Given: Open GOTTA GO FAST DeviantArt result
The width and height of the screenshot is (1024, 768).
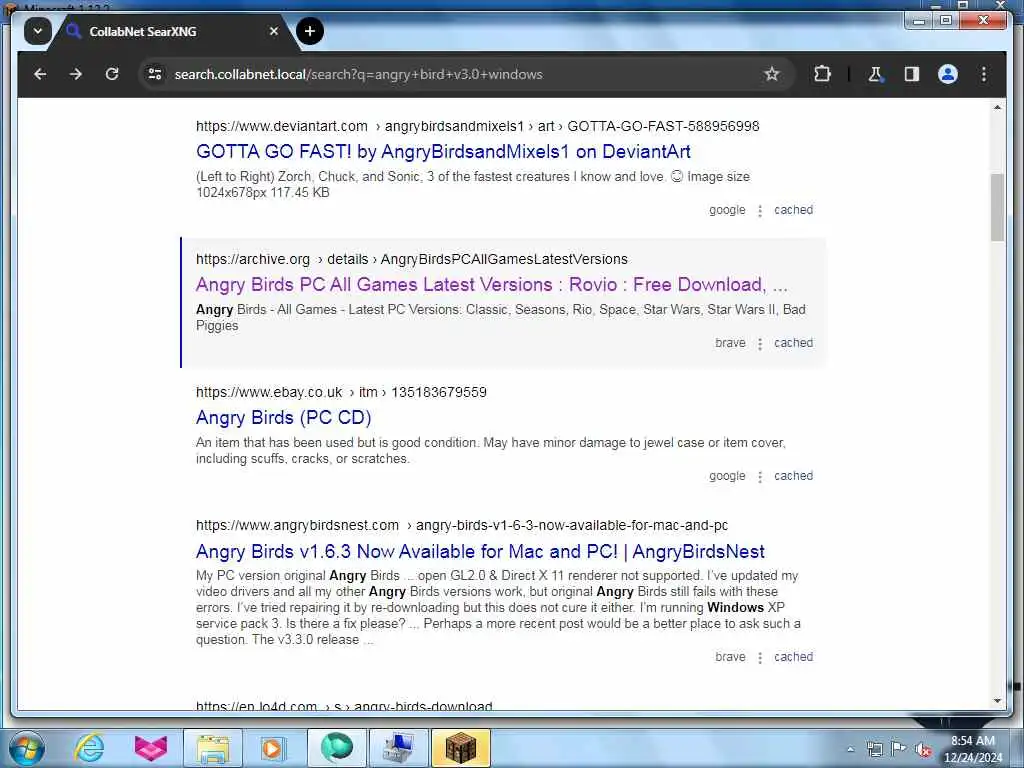Looking at the screenshot, I should pyautogui.click(x=443, y=152).
